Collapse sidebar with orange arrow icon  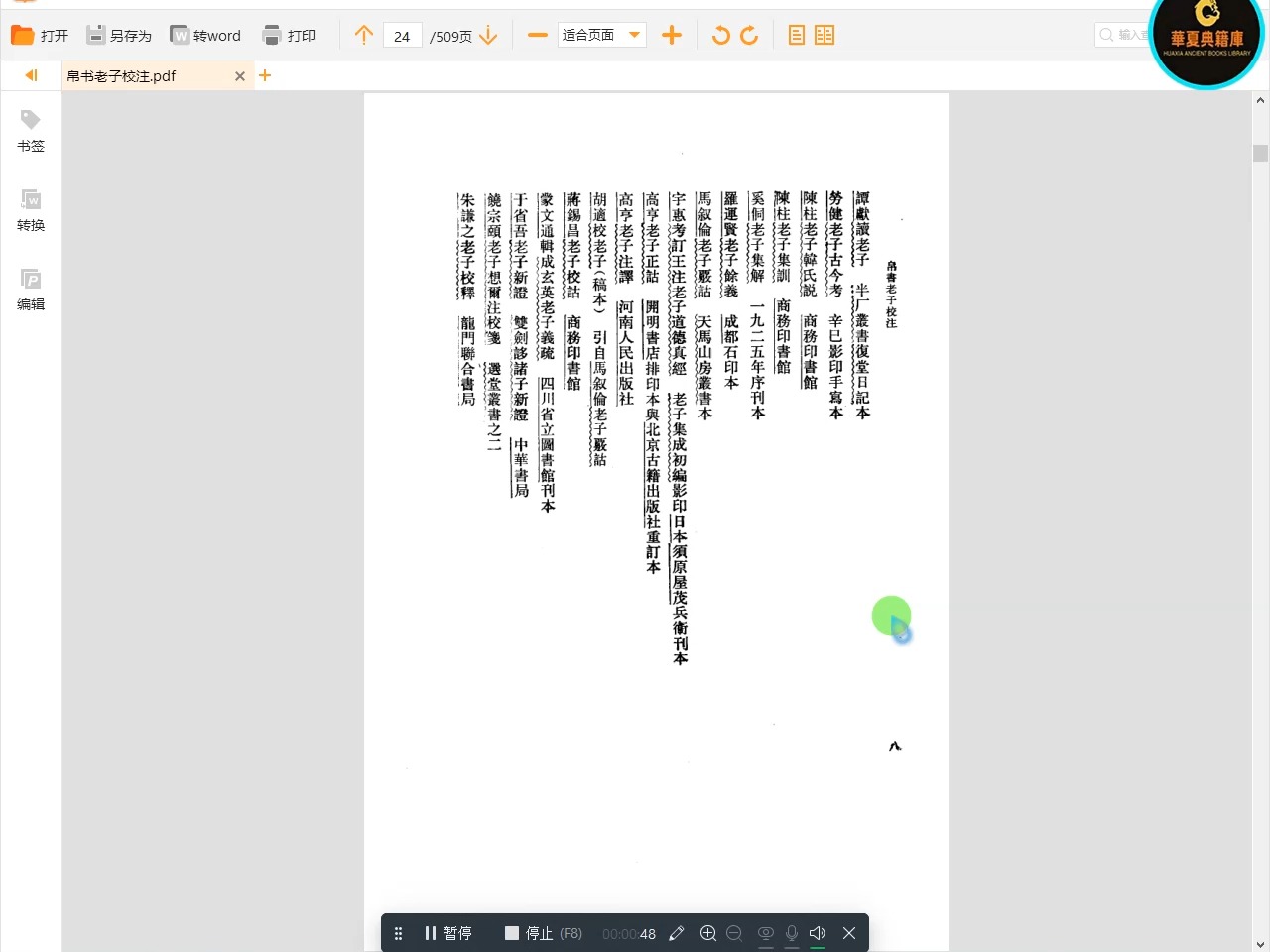point(31,75)
